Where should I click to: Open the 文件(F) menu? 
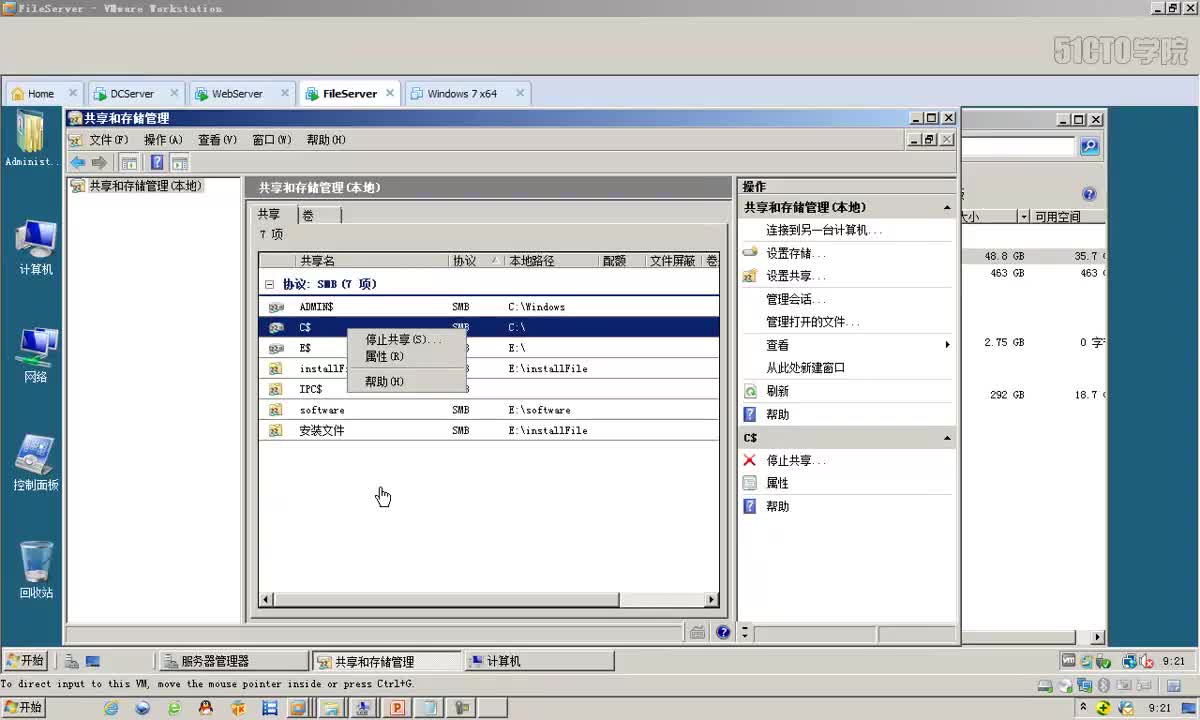108,140
